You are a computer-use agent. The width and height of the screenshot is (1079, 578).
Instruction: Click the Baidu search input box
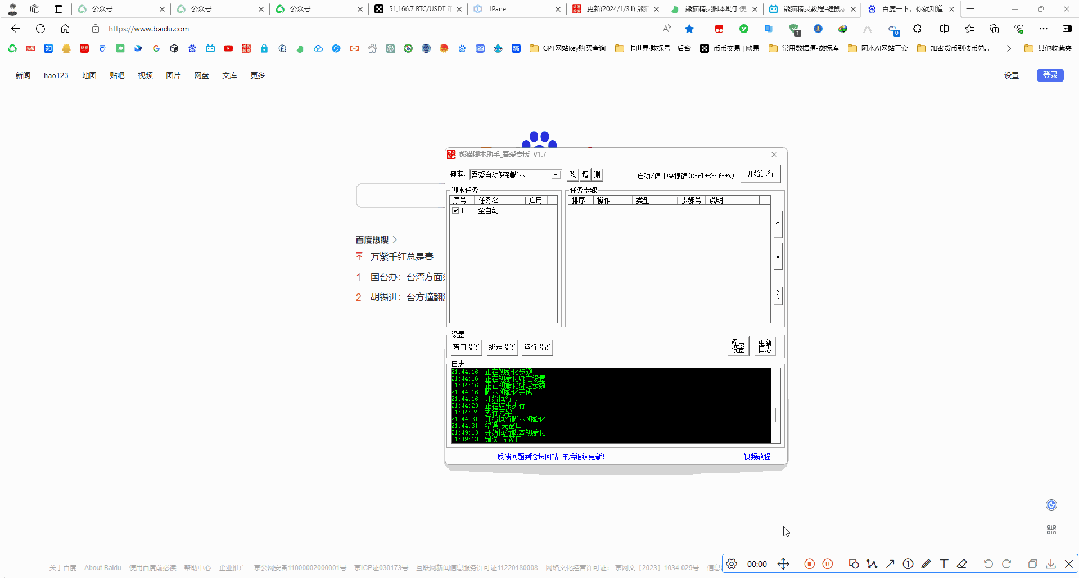[x=401, y=195]
